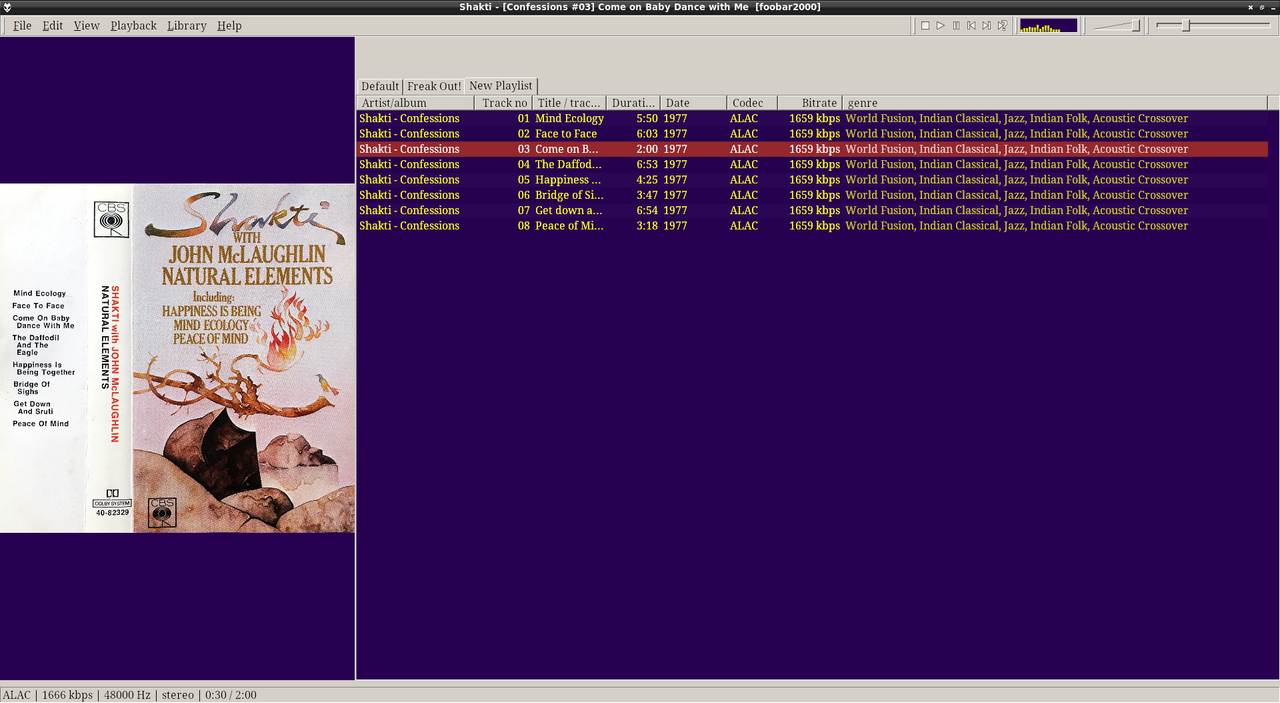
Task: Click the 48000 Hz sample rate status
Action: (x=127, y=695)
